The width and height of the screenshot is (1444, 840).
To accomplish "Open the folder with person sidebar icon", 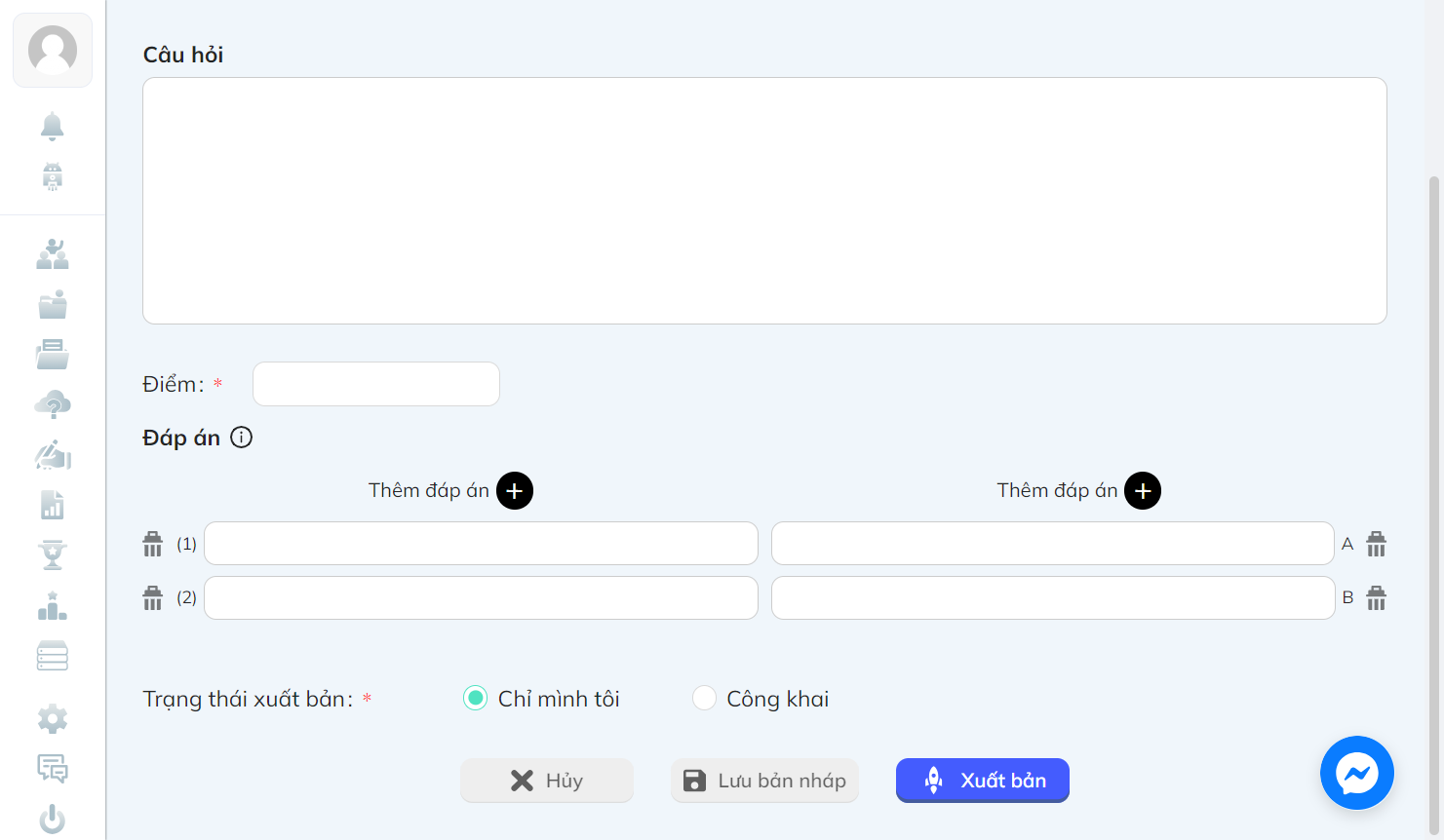I will click(53, 304).
